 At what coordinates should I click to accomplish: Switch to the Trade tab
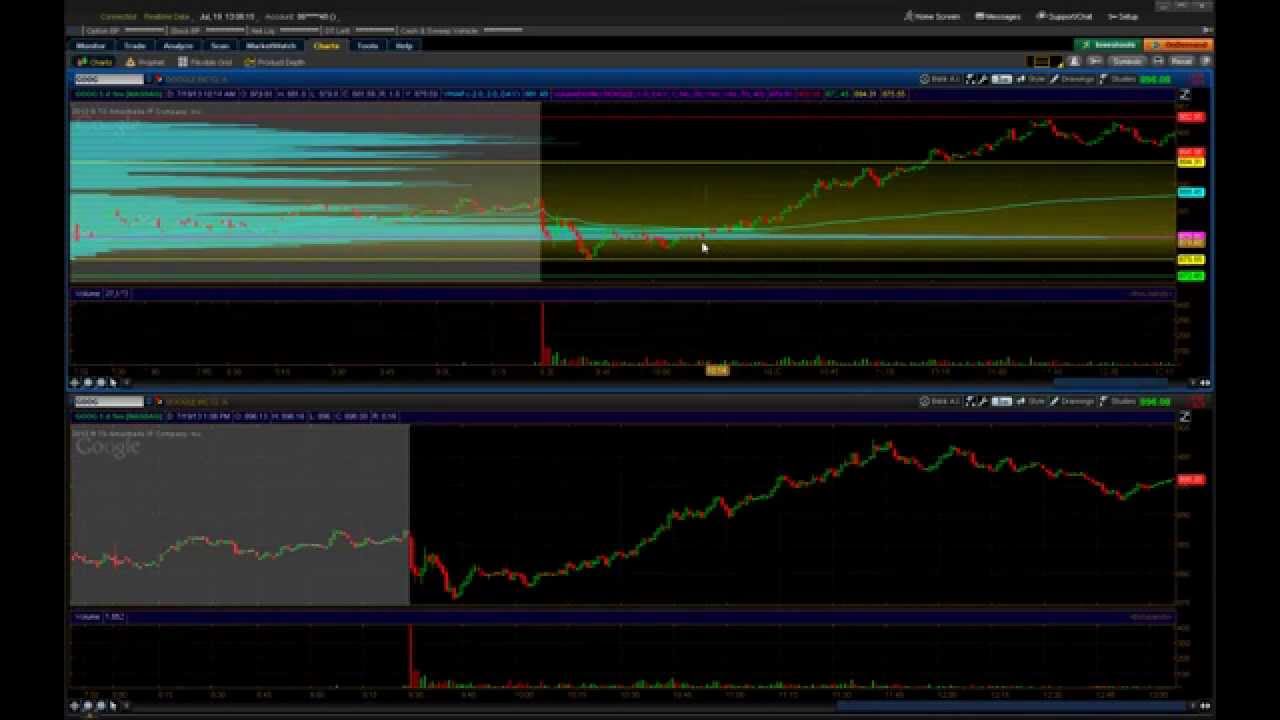(x=134, y=46)
